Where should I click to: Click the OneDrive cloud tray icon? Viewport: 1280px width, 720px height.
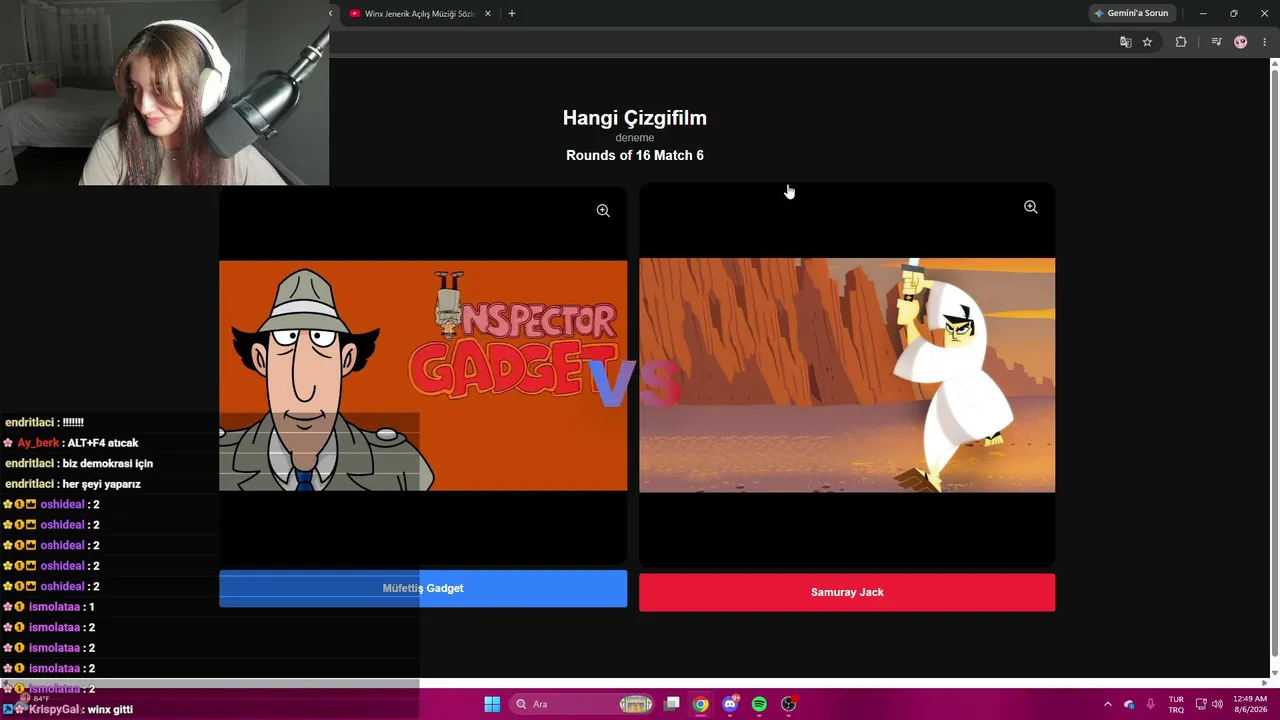point(1129,704)
